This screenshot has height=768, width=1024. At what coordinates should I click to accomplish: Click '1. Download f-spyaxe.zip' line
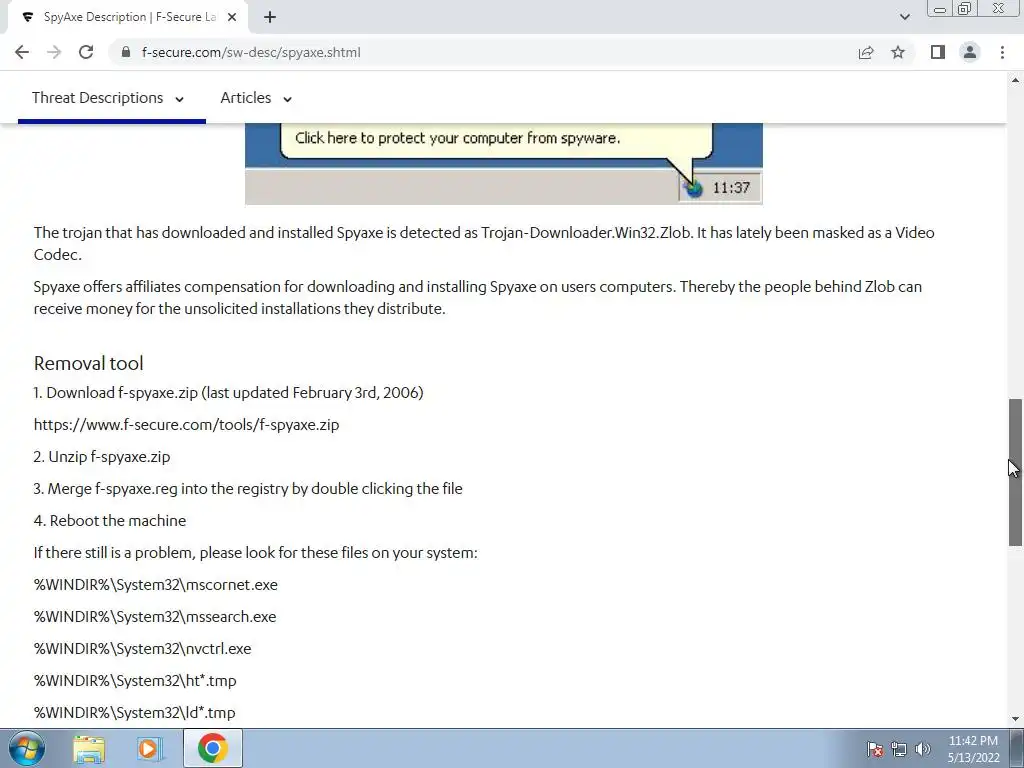coord(229,392)
